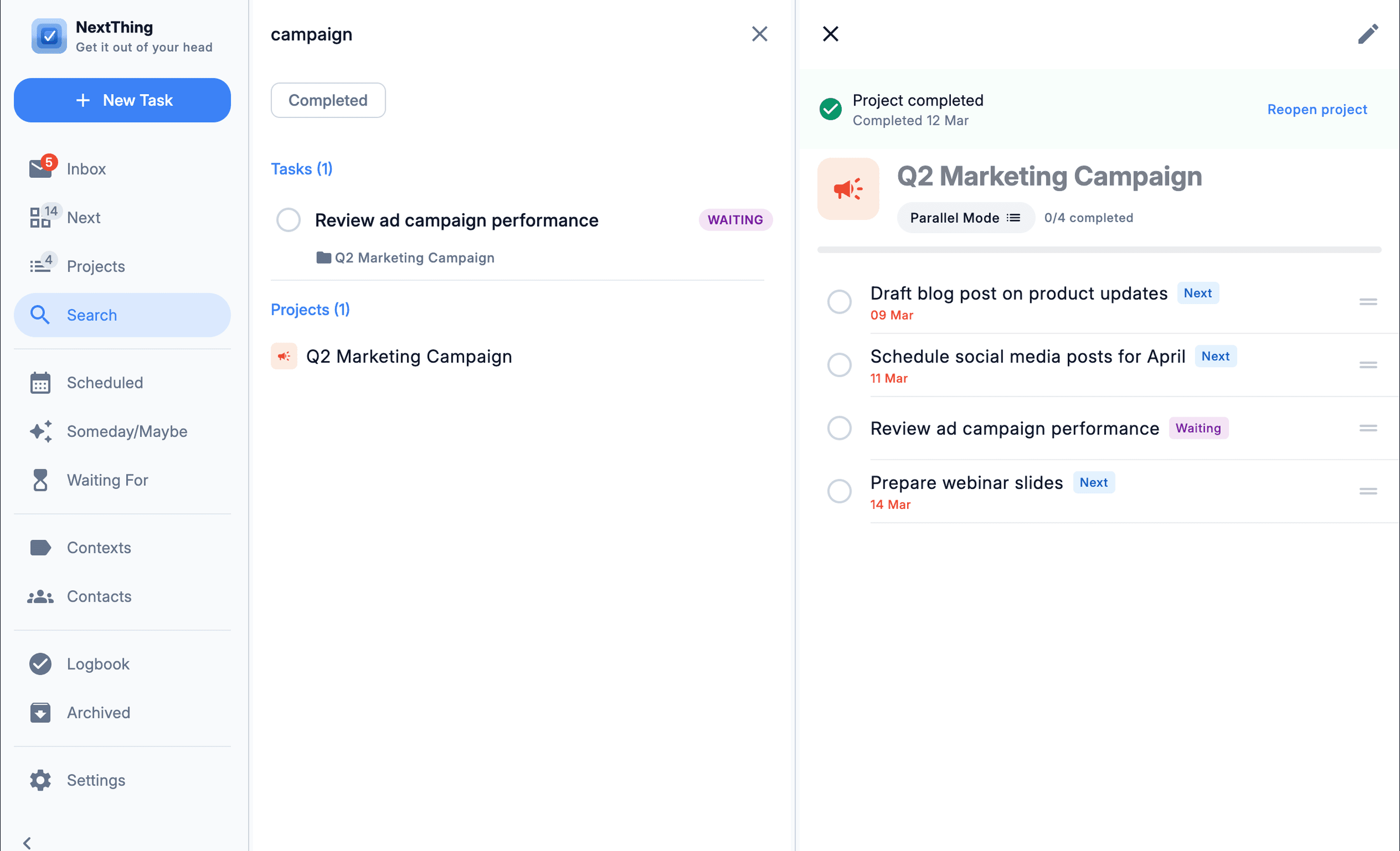The image size is (1400, 851).
Task: Go to Projects in sidebar
Action: (95, 266)
